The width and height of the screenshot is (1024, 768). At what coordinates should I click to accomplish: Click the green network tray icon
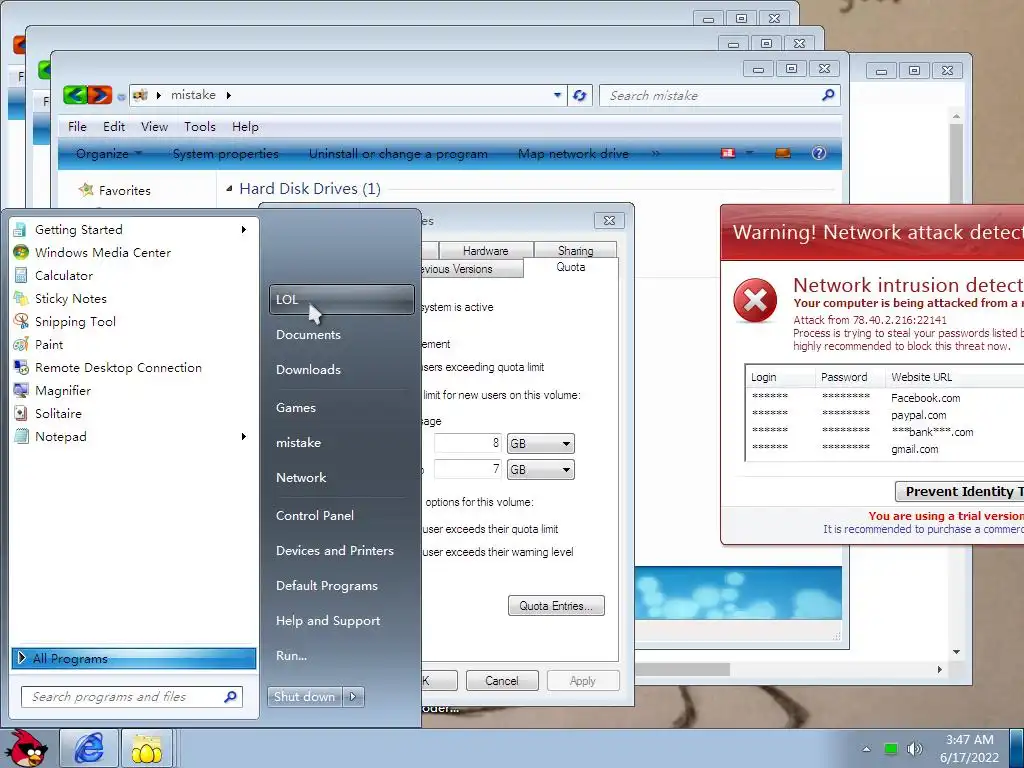tap(890, 748)
